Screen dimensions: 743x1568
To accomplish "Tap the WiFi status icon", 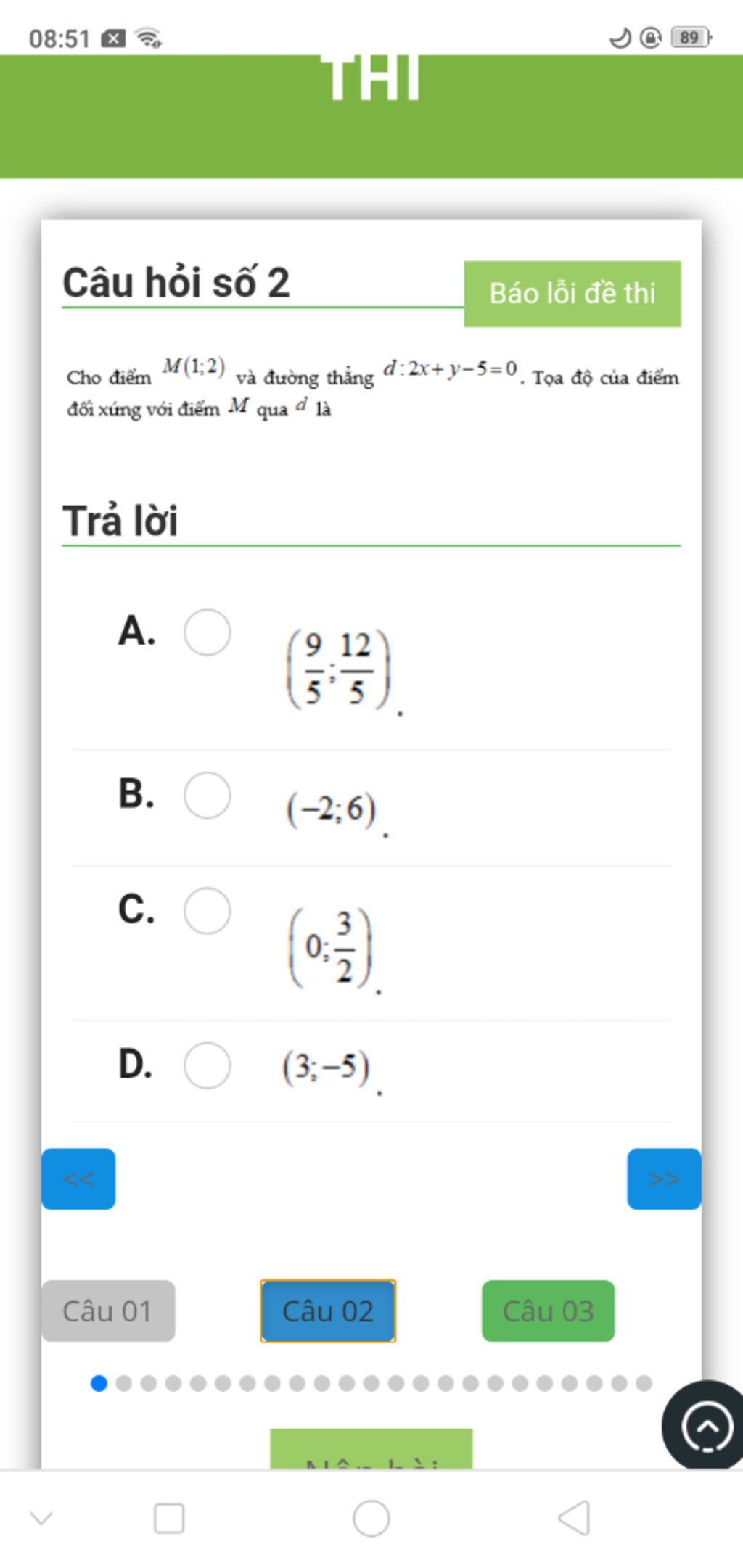I will 149,38.
